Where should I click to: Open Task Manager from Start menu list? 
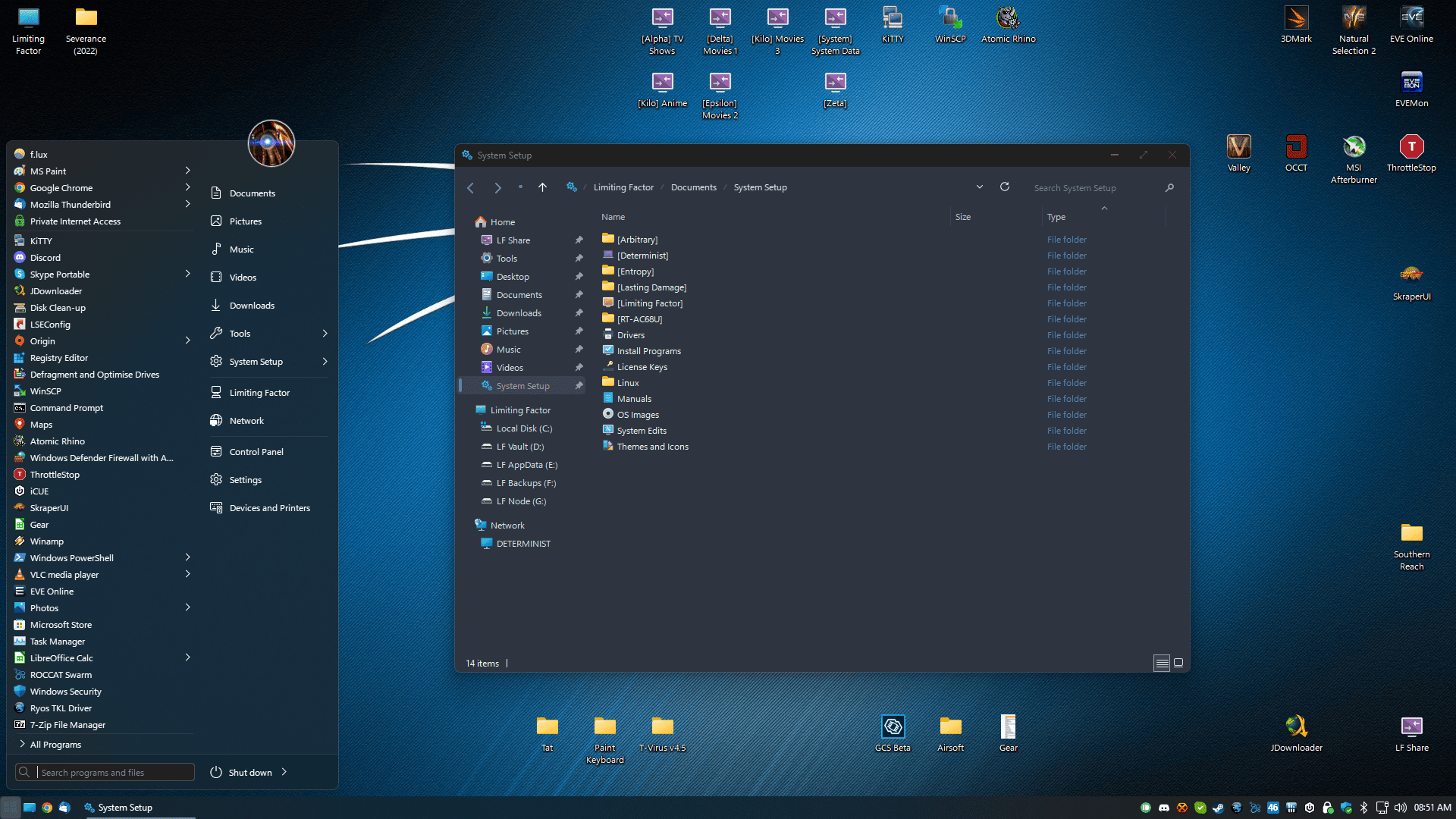pos(57,642)
